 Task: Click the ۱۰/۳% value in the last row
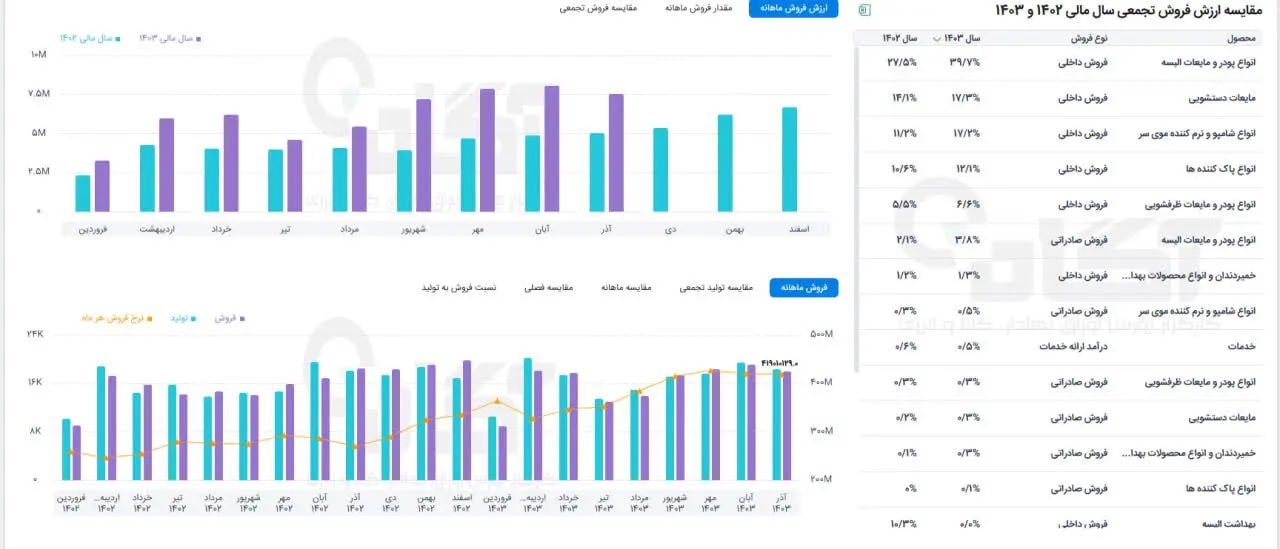903,524
